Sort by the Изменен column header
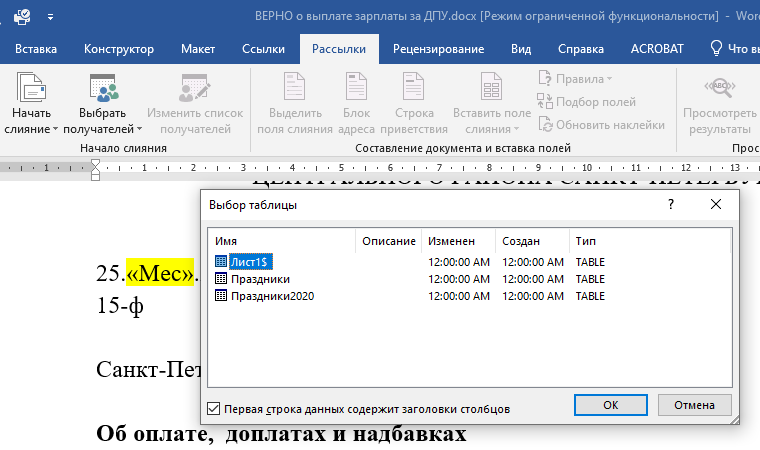This screenshot has width=760, height=450. coord(459,241)
